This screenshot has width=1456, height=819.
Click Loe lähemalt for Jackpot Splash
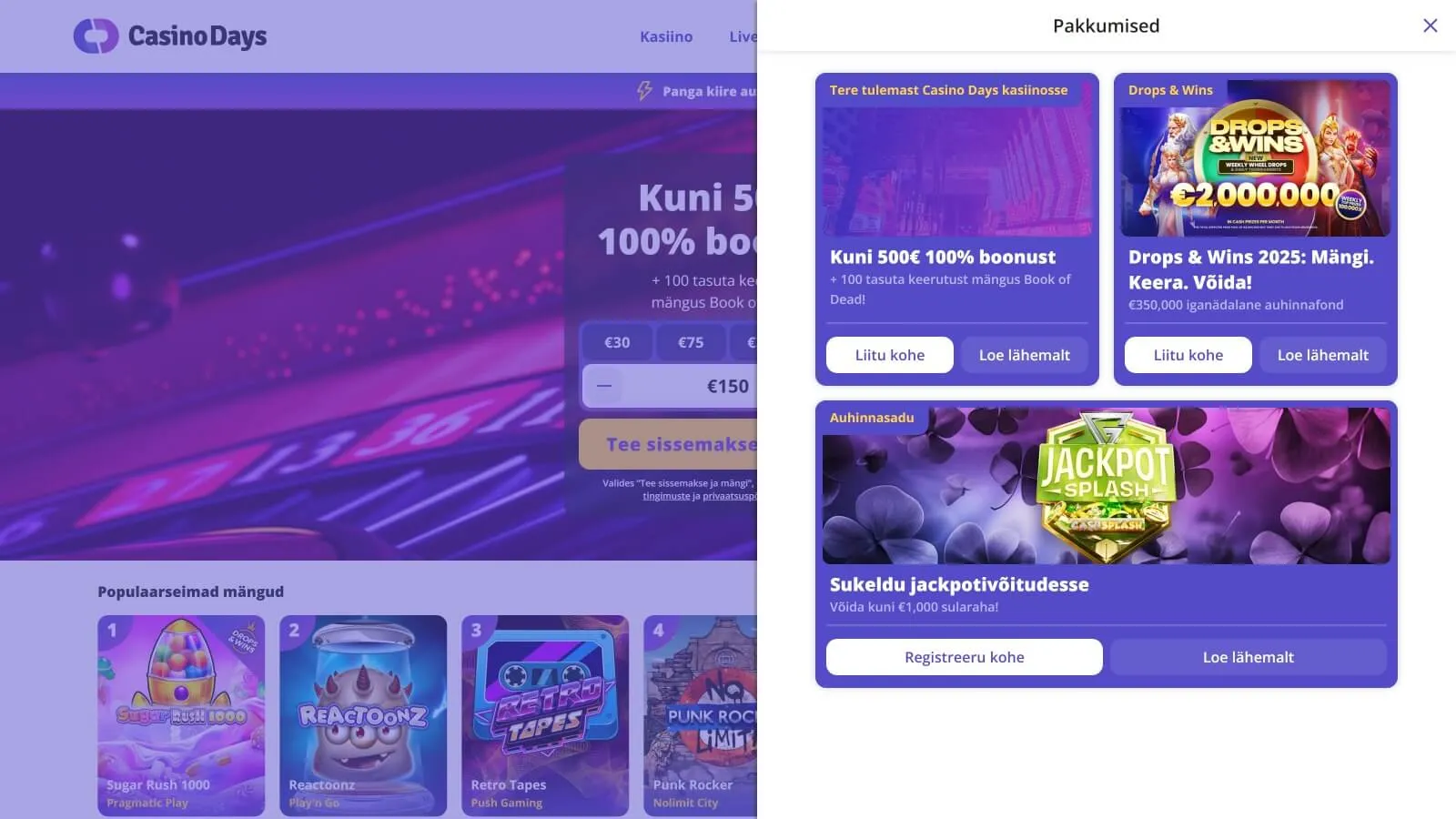[1249, 657]
